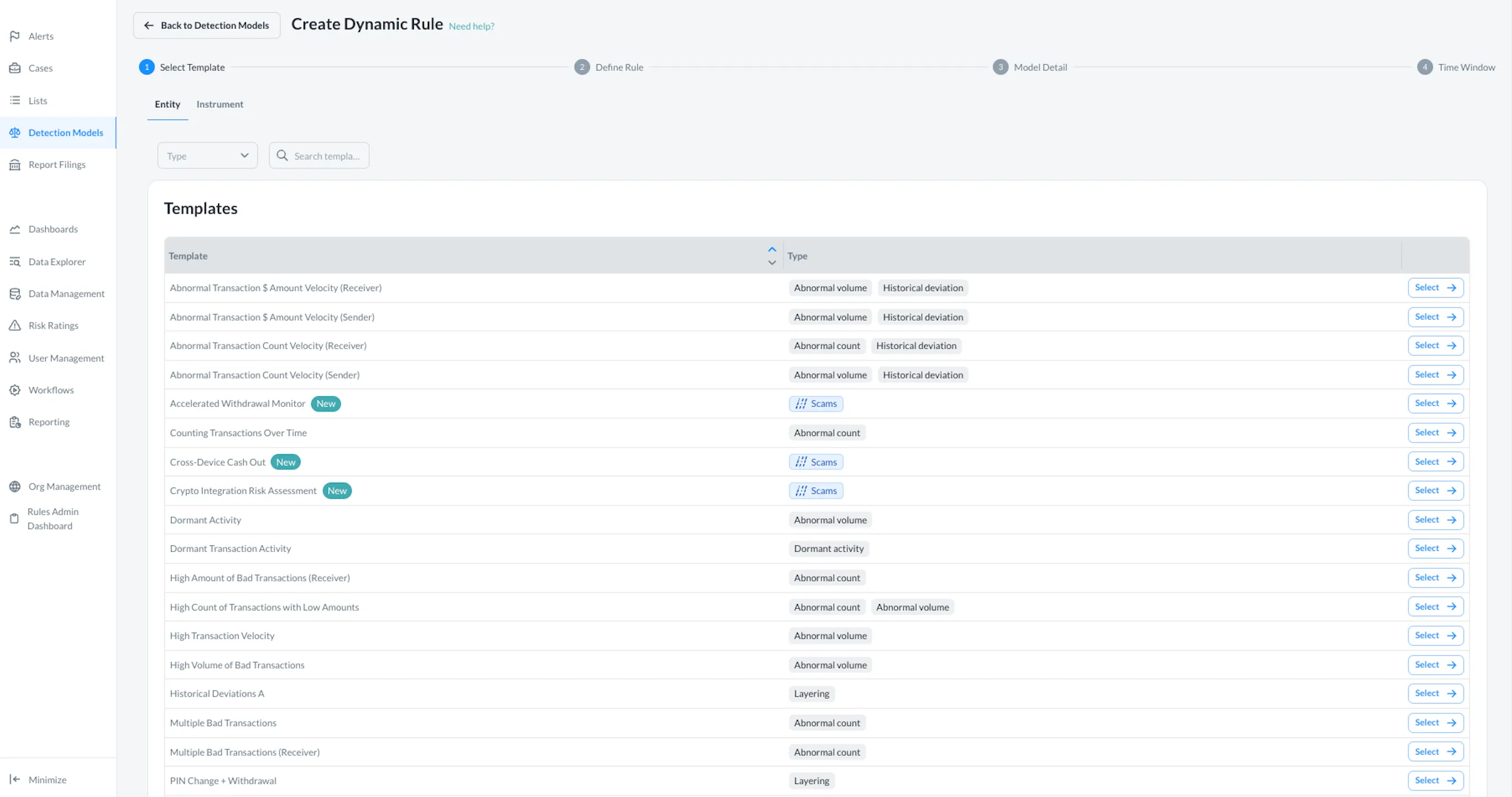
Task: Click the Search templates field
Action: pyautogui.click(x=326, y=155)
